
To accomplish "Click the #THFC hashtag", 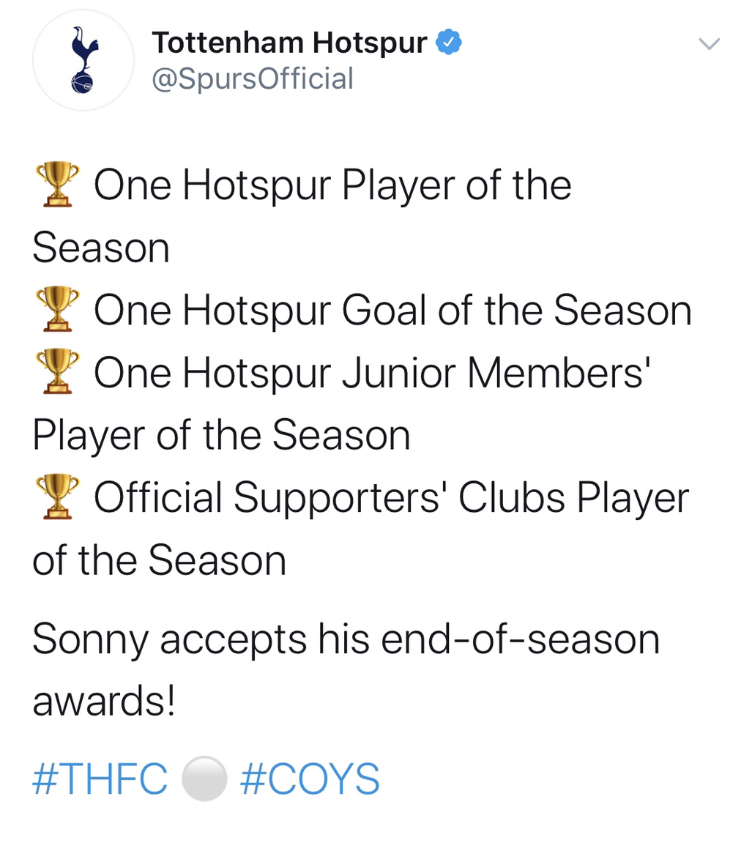I will pyautogui.click(x=100, y=779).
